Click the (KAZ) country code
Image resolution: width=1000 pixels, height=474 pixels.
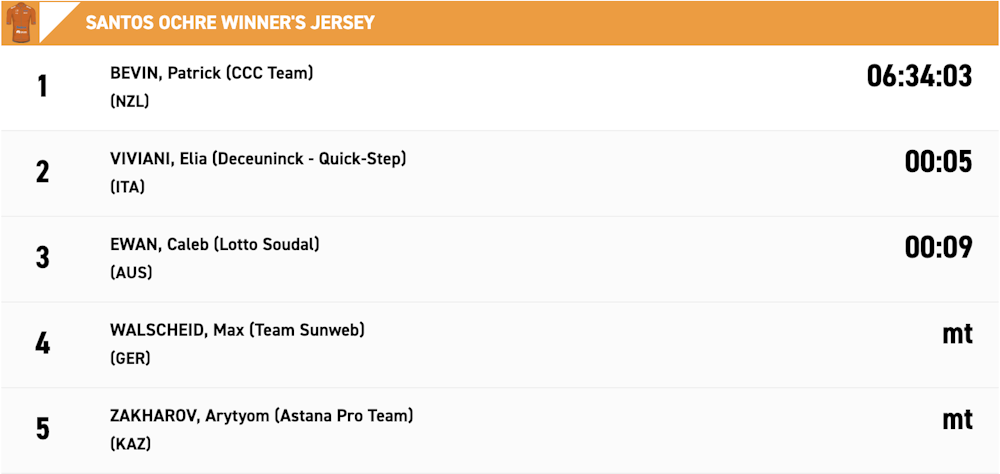point(130,444)
